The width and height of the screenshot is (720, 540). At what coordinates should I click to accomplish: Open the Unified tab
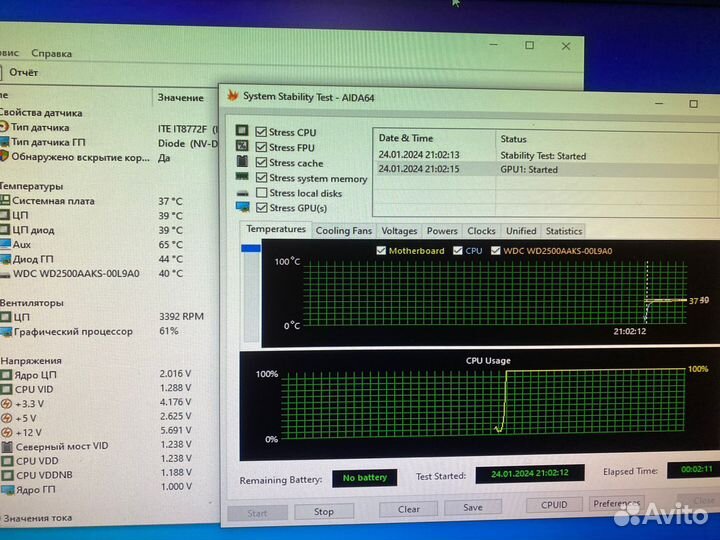pyautogui.click(x=521, y=231)
